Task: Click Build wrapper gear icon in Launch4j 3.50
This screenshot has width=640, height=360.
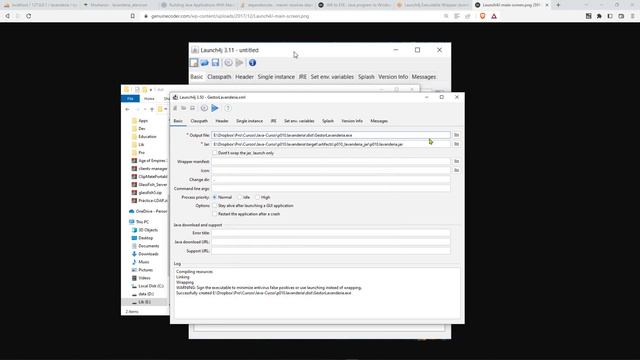Action: [x=204, y=108]
